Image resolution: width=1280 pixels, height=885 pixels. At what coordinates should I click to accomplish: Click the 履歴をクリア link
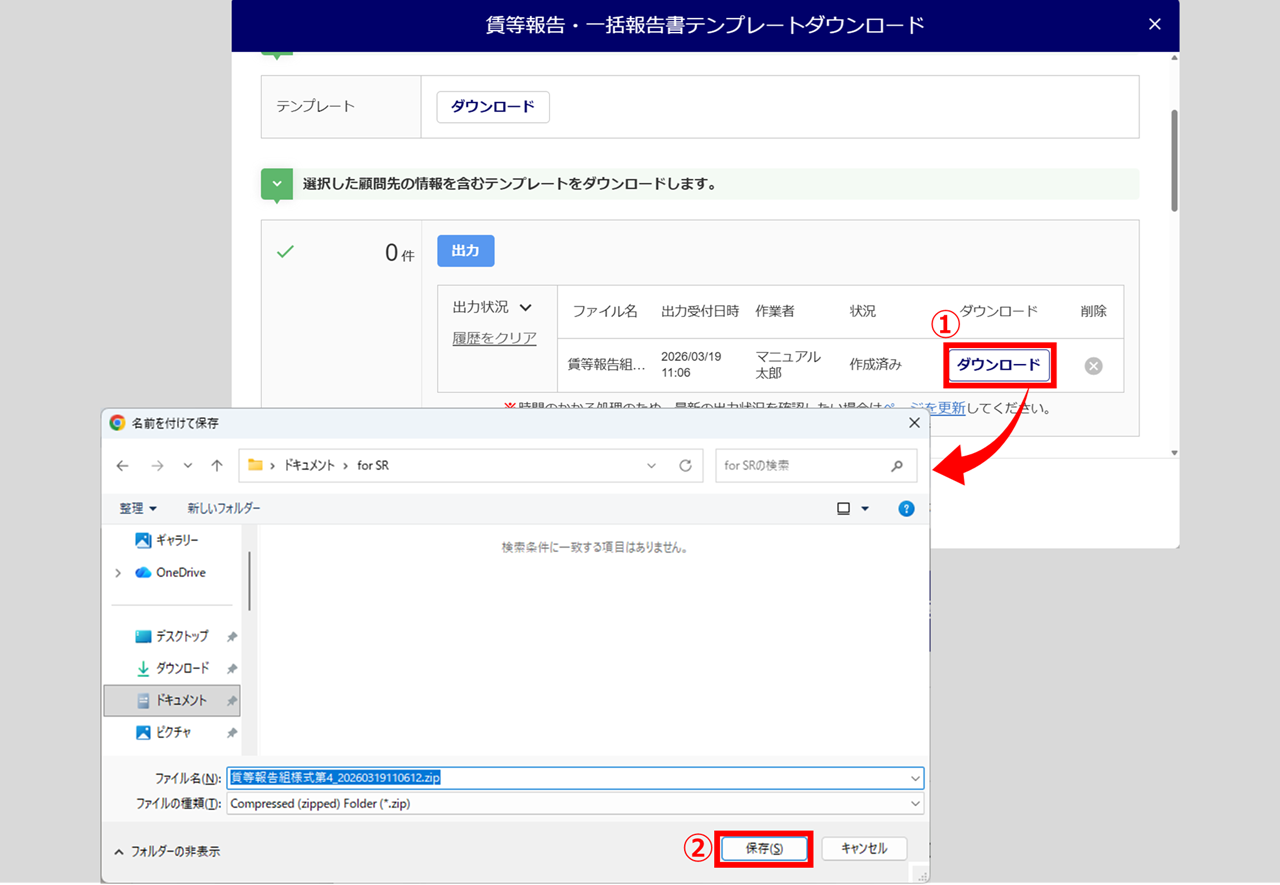[x=494, y=338]
